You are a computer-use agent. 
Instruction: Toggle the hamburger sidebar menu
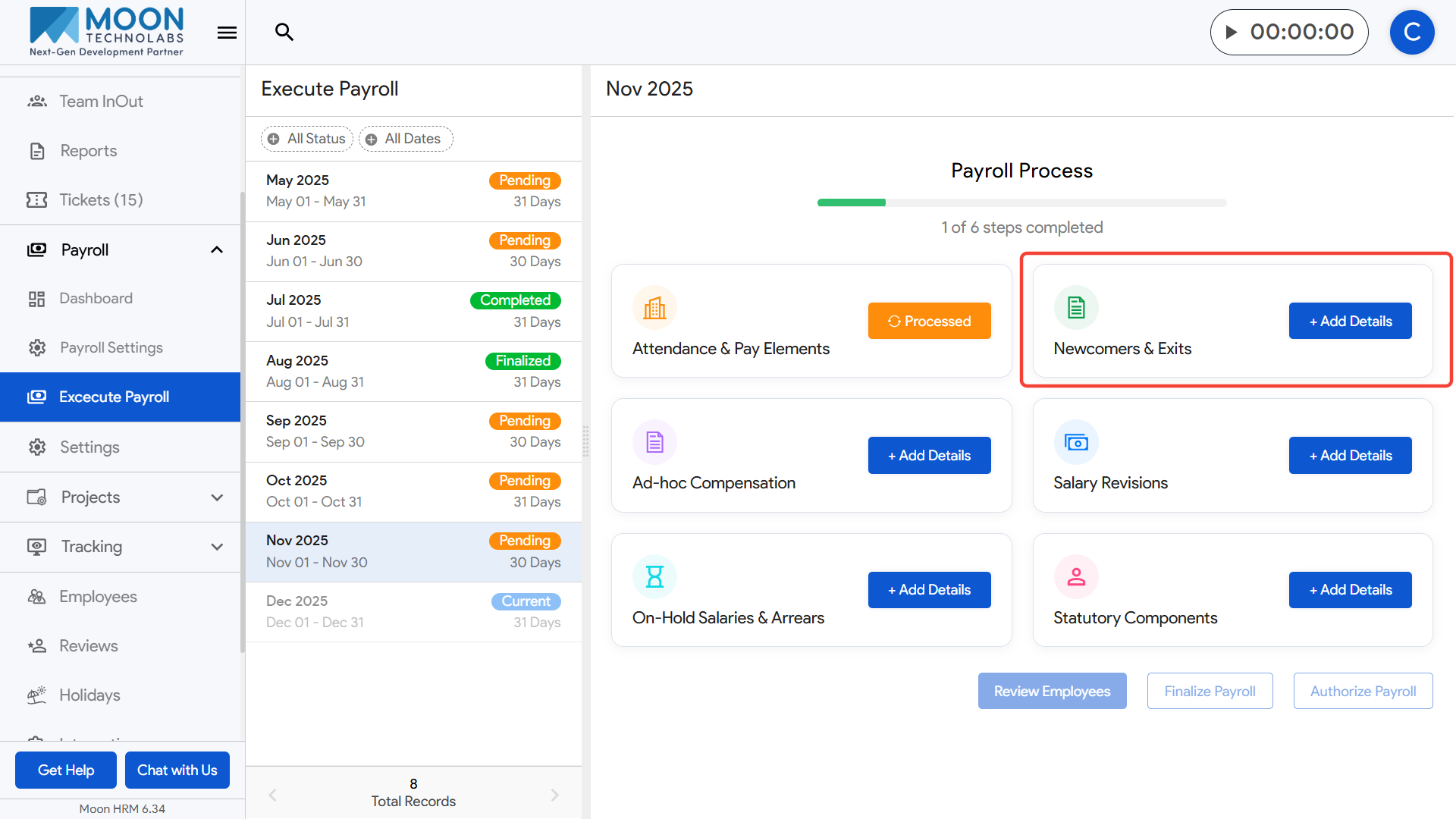[x=227, y=33]
